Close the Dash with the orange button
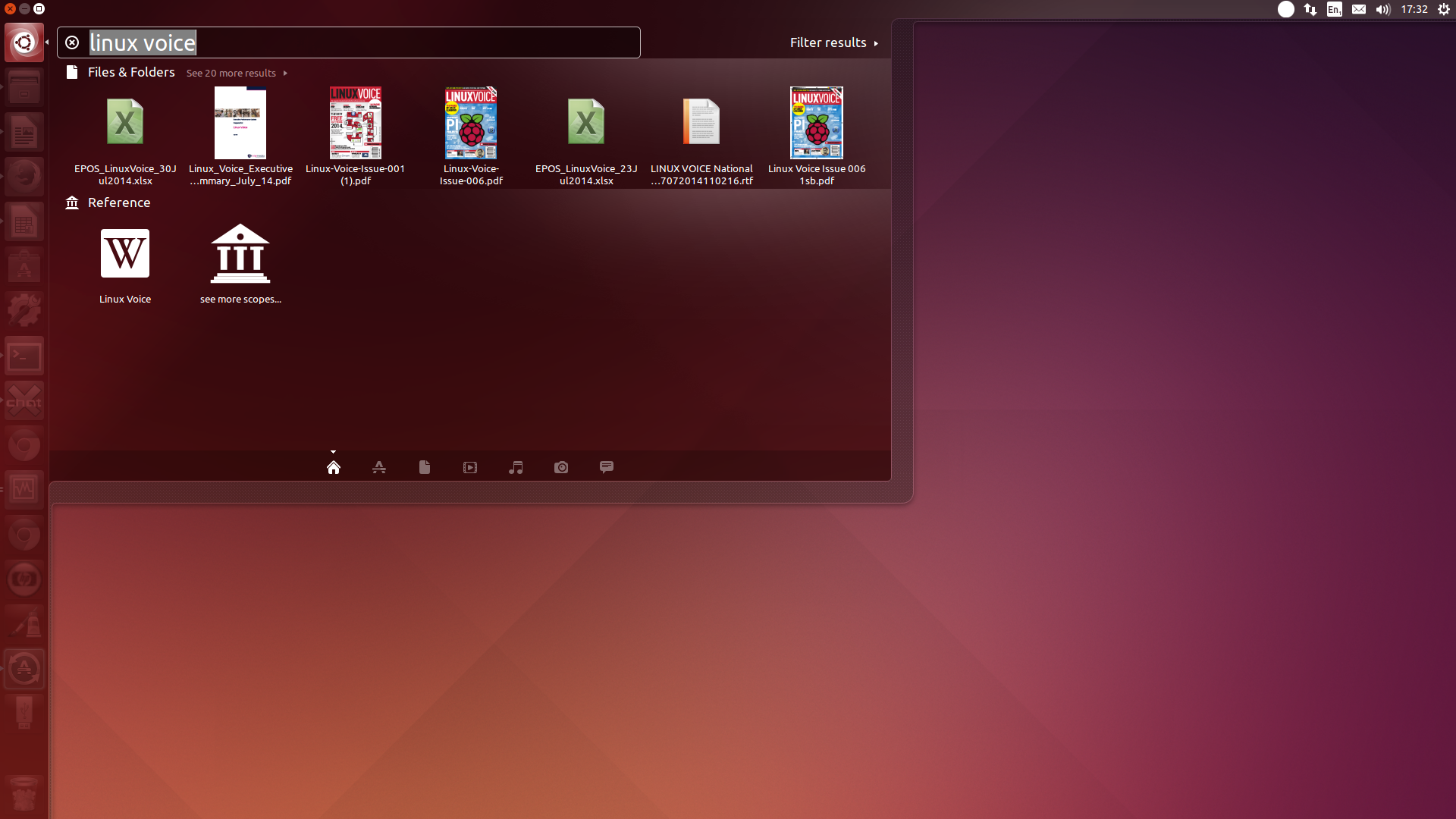 (10, 9)
